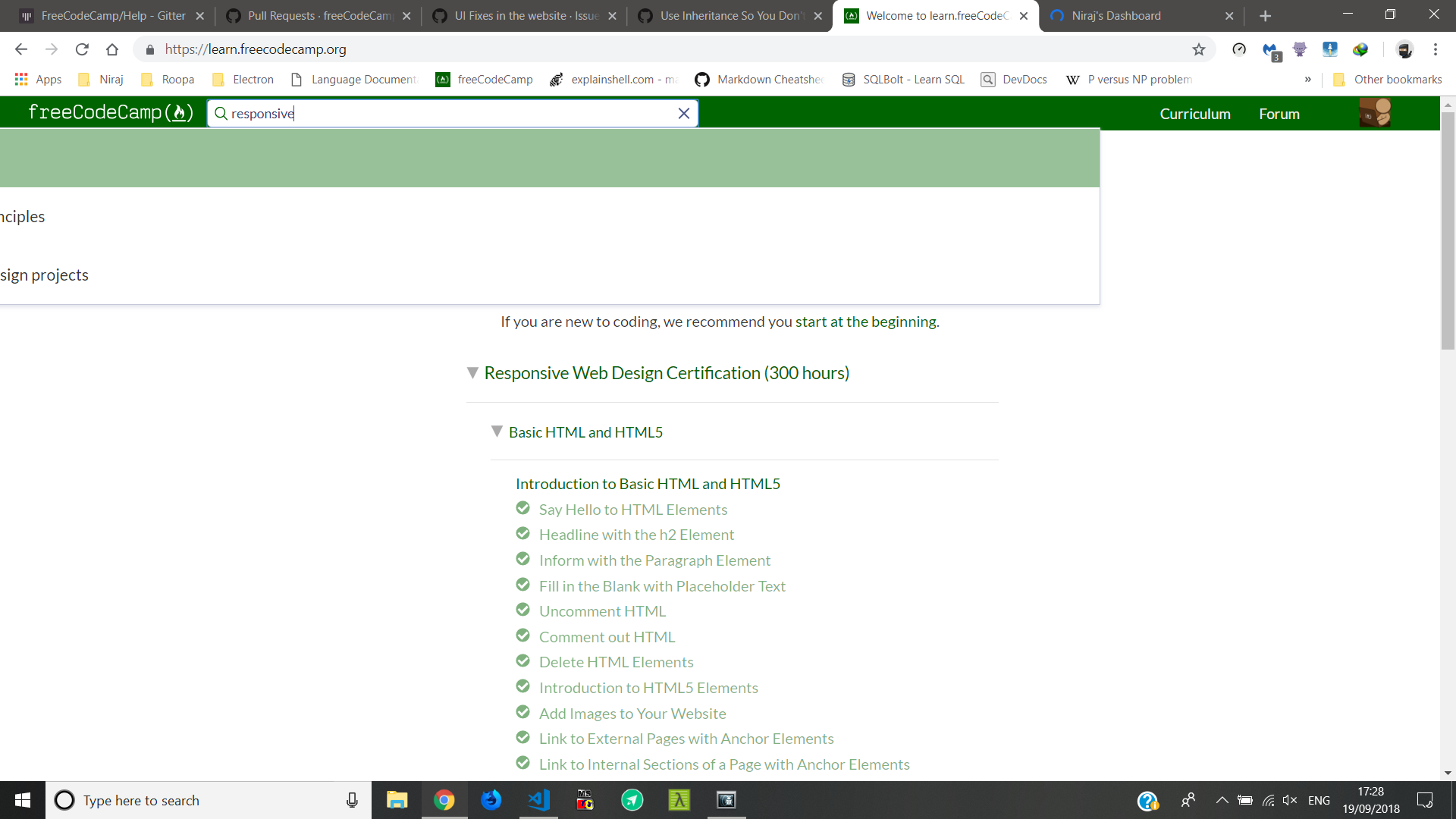
Task: Open Headline with the h2 Element lesson
Action: coord(636,535)
